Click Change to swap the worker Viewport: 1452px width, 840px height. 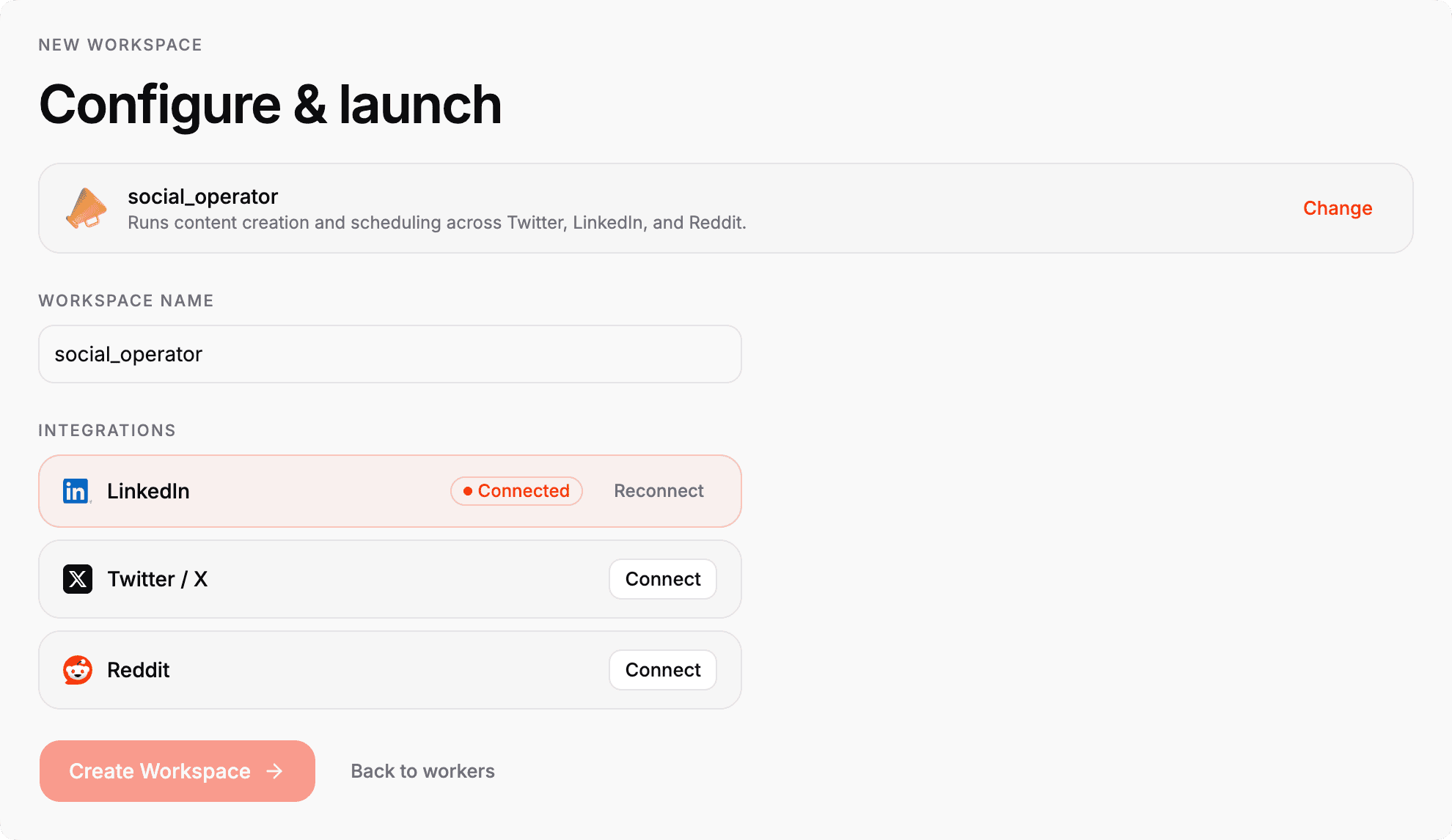click(1337, 208)
